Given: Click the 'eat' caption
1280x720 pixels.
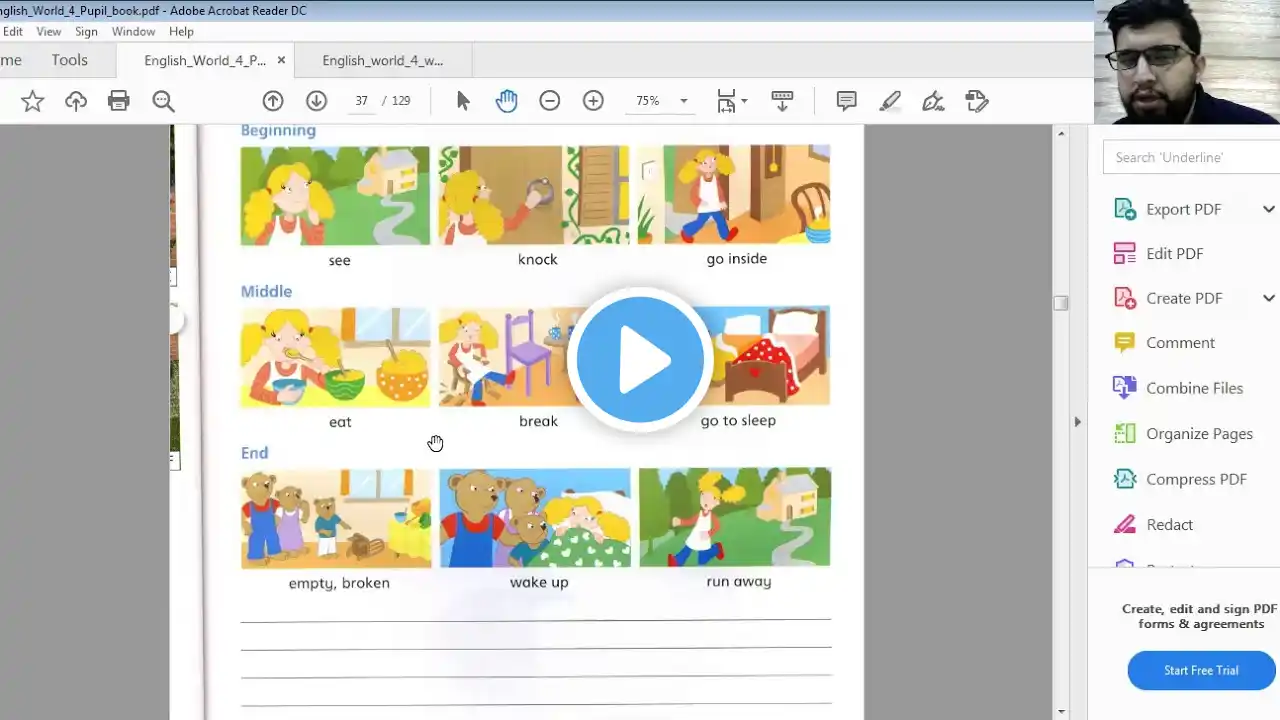Looking at the screenshot, I should [340, 422].
